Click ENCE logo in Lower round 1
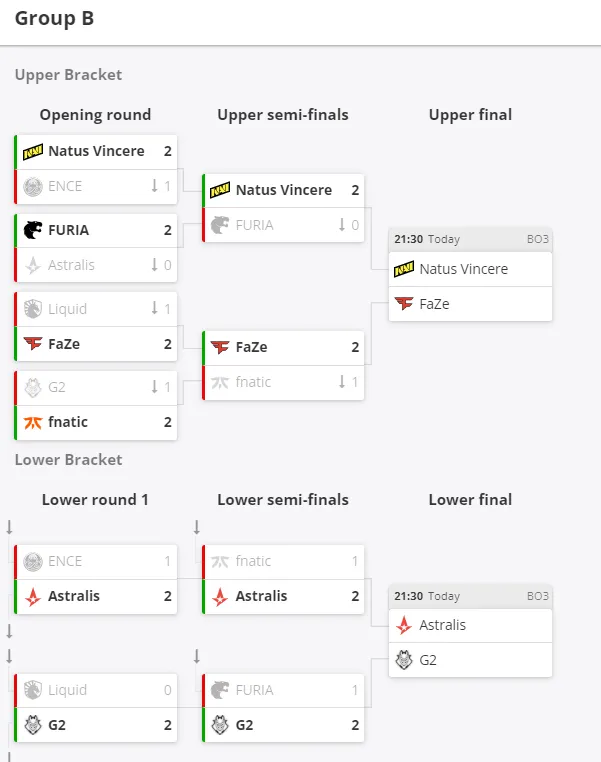601x762 pixels. 33,561
